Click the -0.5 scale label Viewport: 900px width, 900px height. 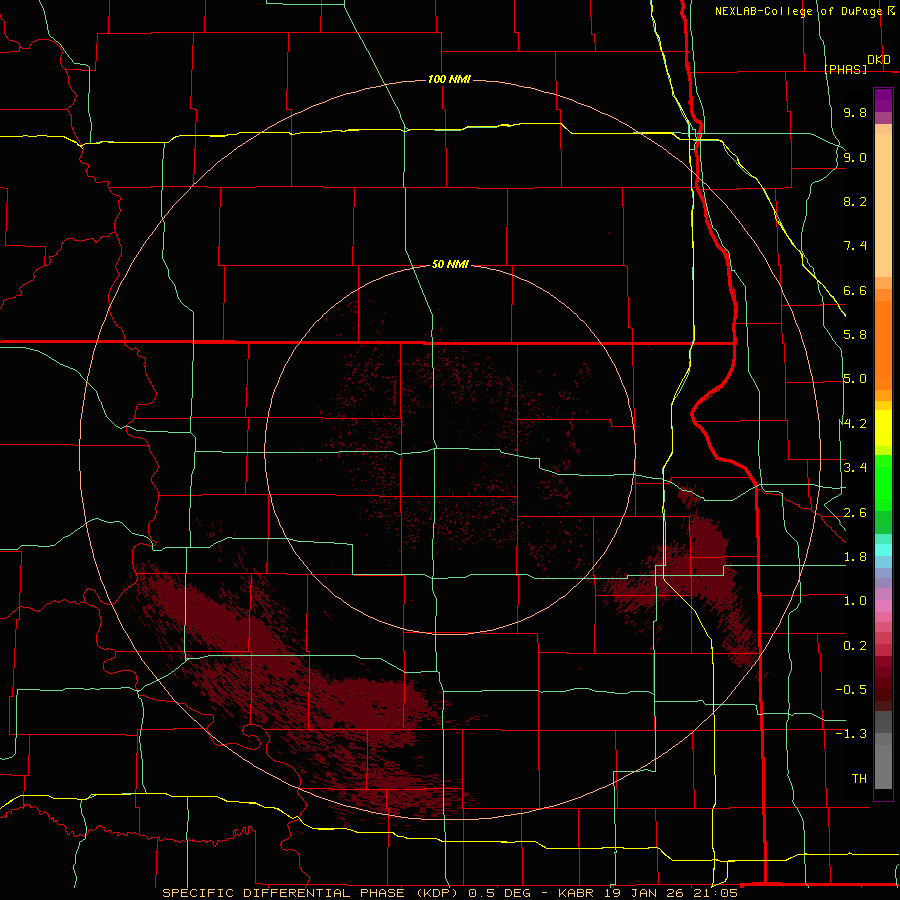click(851, 690)
